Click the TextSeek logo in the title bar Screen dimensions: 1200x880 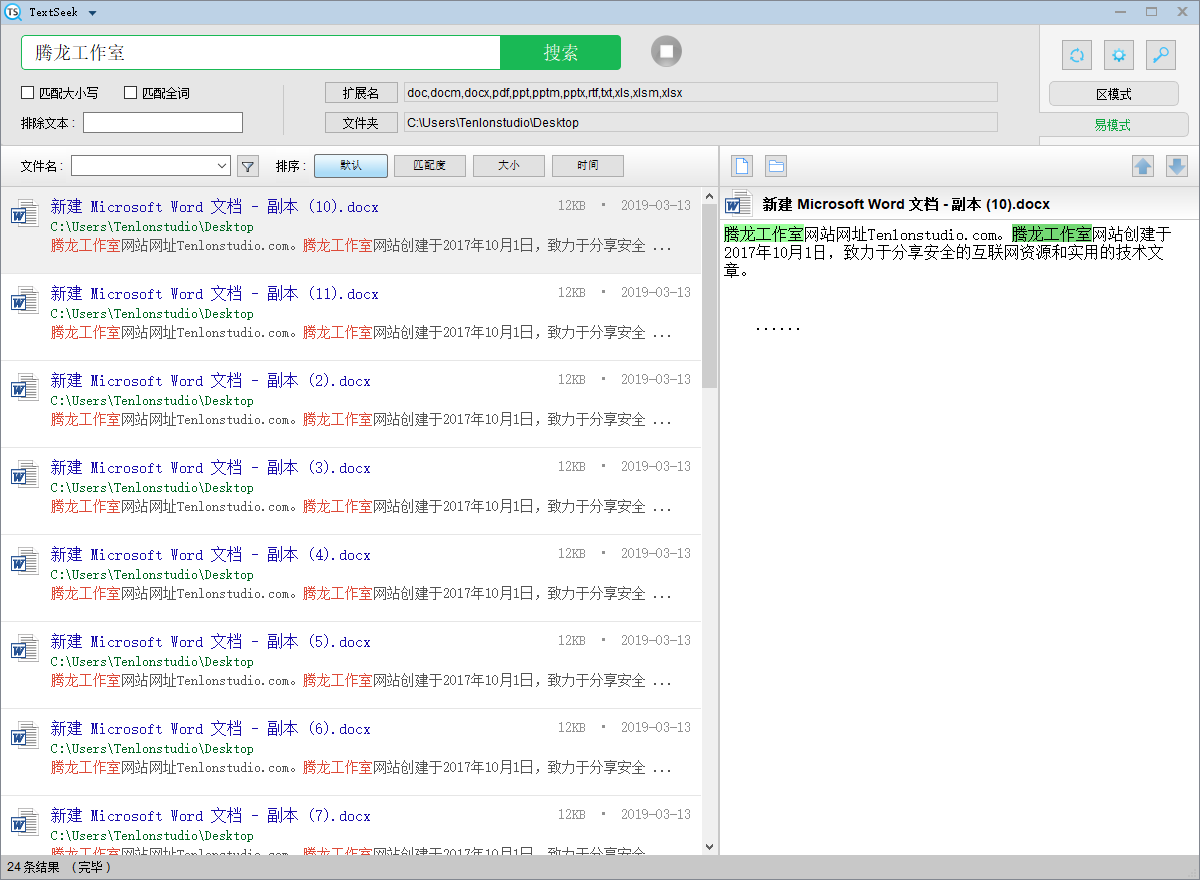point(13,12)
